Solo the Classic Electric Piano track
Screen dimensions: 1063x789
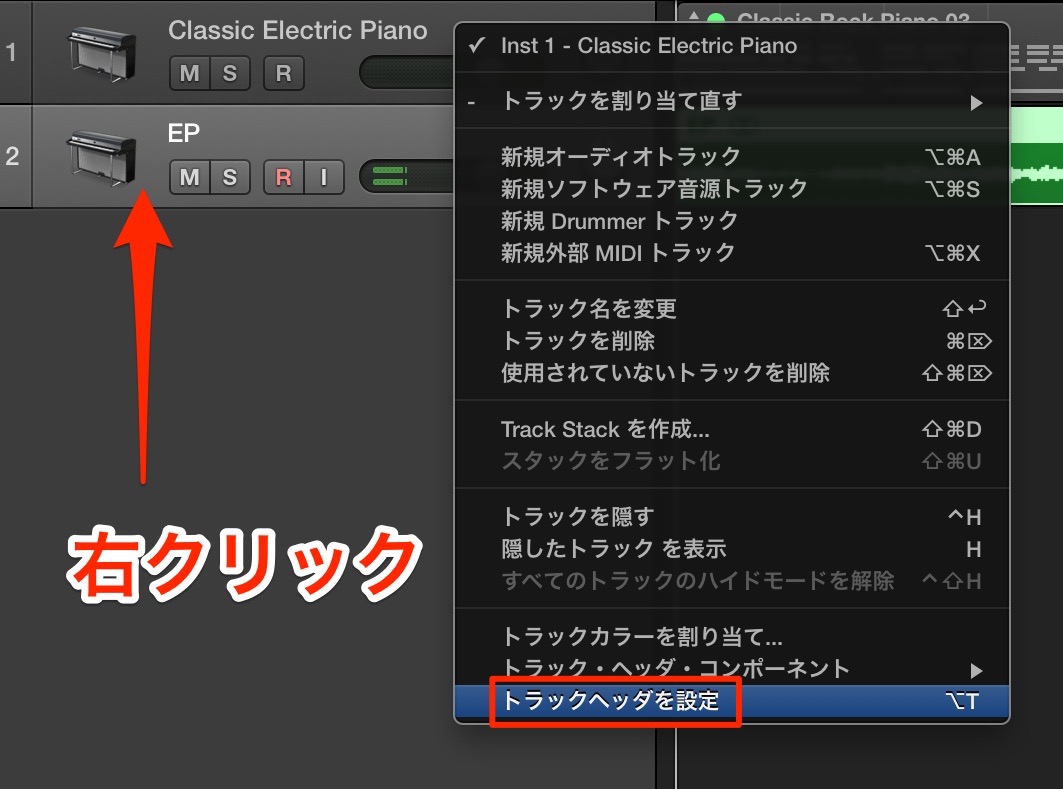click(x=230, y=73)
